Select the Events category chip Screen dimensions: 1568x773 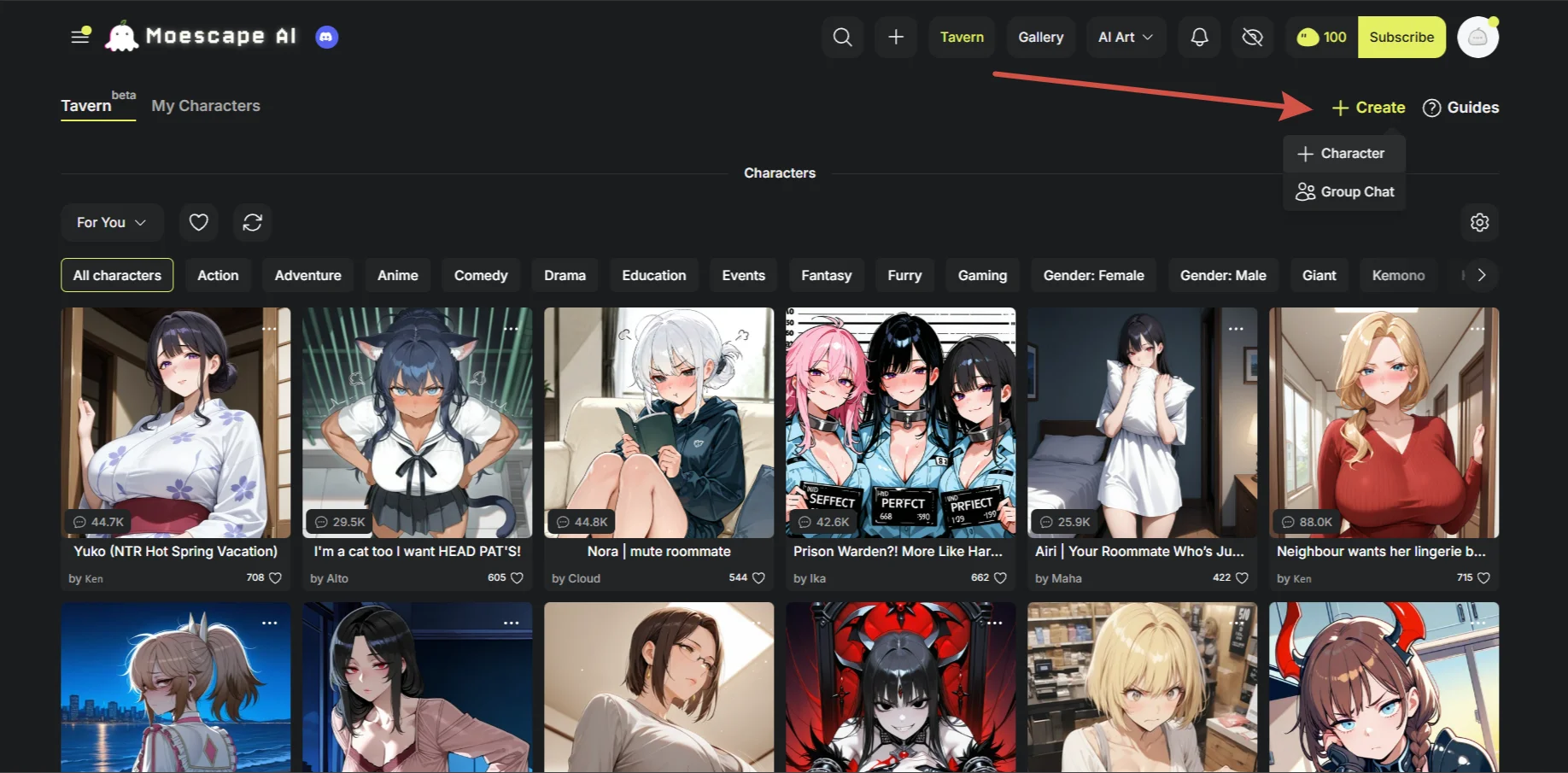744,275
